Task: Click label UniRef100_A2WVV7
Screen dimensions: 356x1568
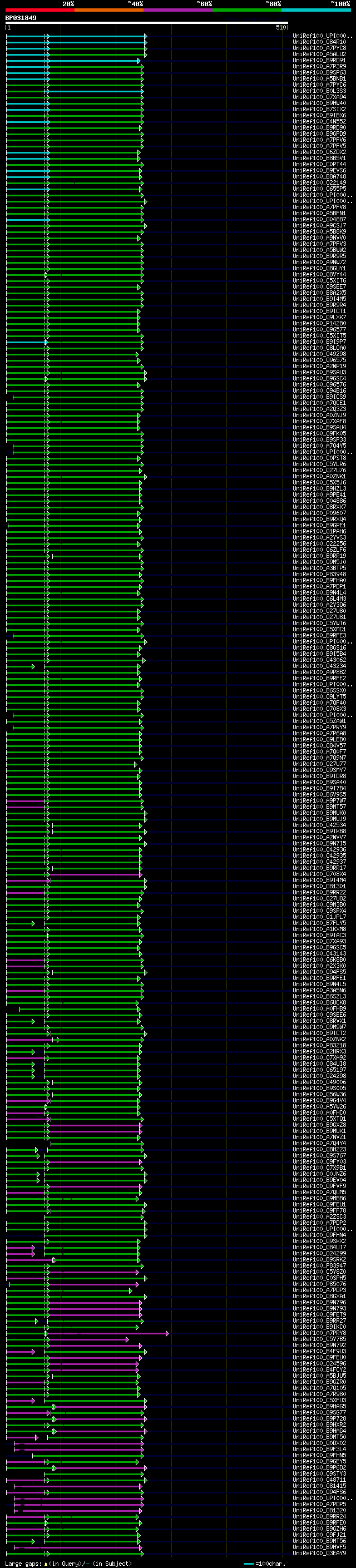Action: [319, 838]
